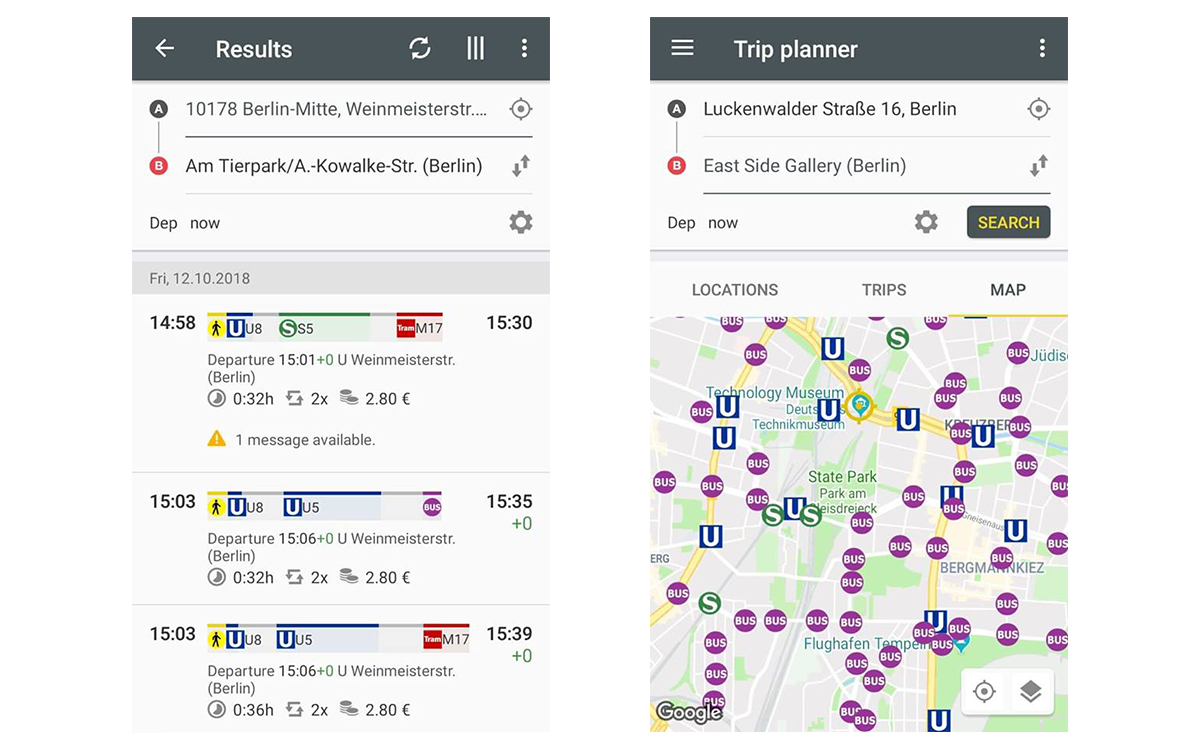This screenshot has width=1200, height=750.
Task: Go back from the Results screen
Action: [x=165, y=48]
